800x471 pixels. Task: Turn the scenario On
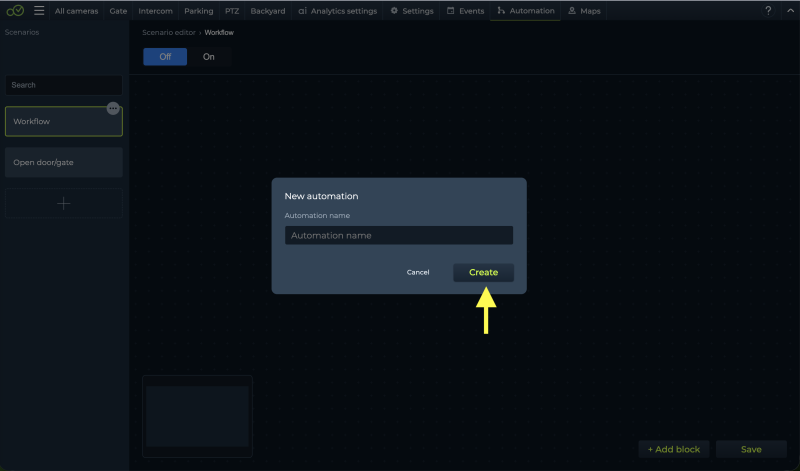tap(209, 57)
